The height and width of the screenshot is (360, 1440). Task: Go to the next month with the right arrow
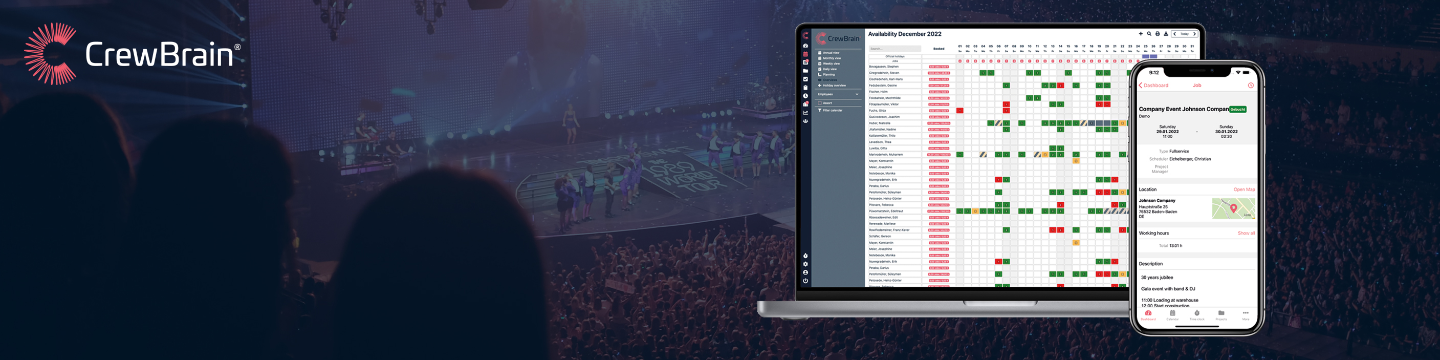pyautogui.click(x=1194, y=34)
